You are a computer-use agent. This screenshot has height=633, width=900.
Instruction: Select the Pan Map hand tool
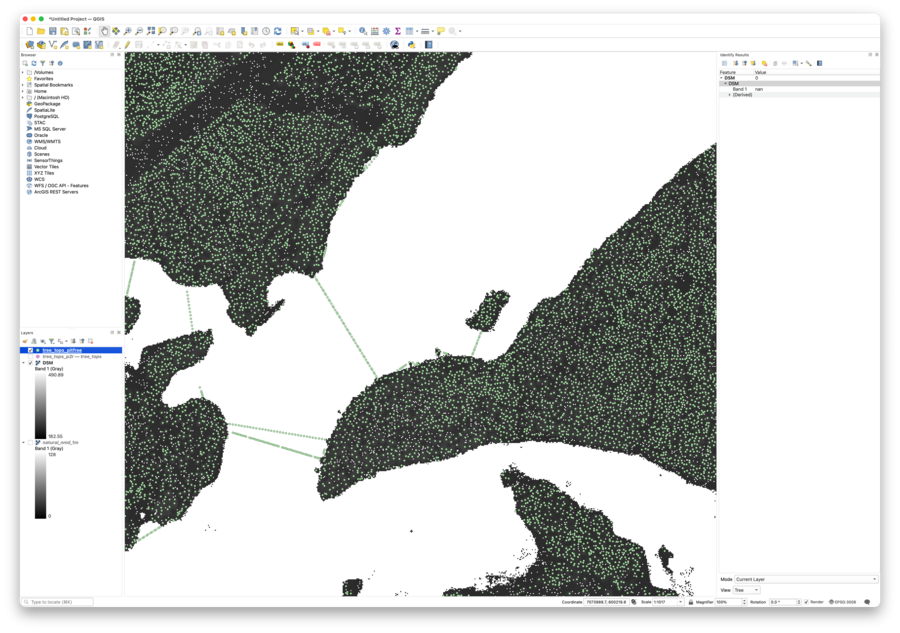coord(104,31)
